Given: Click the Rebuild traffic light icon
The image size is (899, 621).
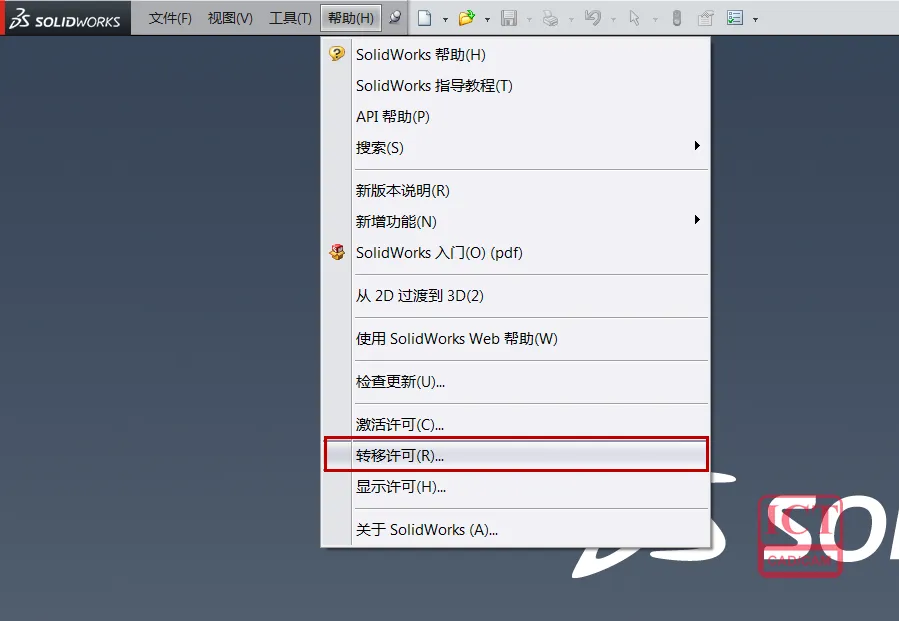Looking at the screenshot, I should pos(677,18).
